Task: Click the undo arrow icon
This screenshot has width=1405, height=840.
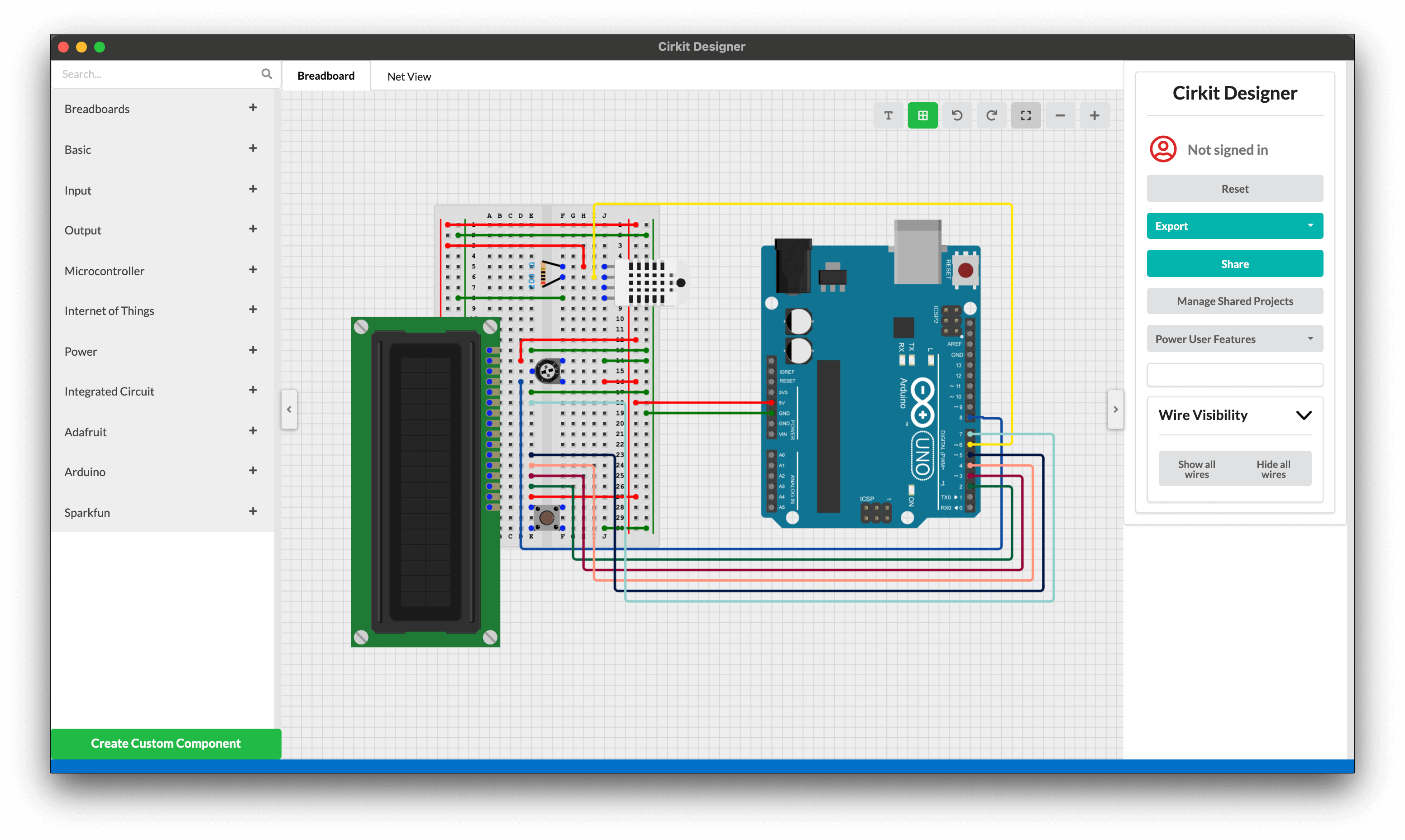Action: pyautogui.click(x=957, y=115)
